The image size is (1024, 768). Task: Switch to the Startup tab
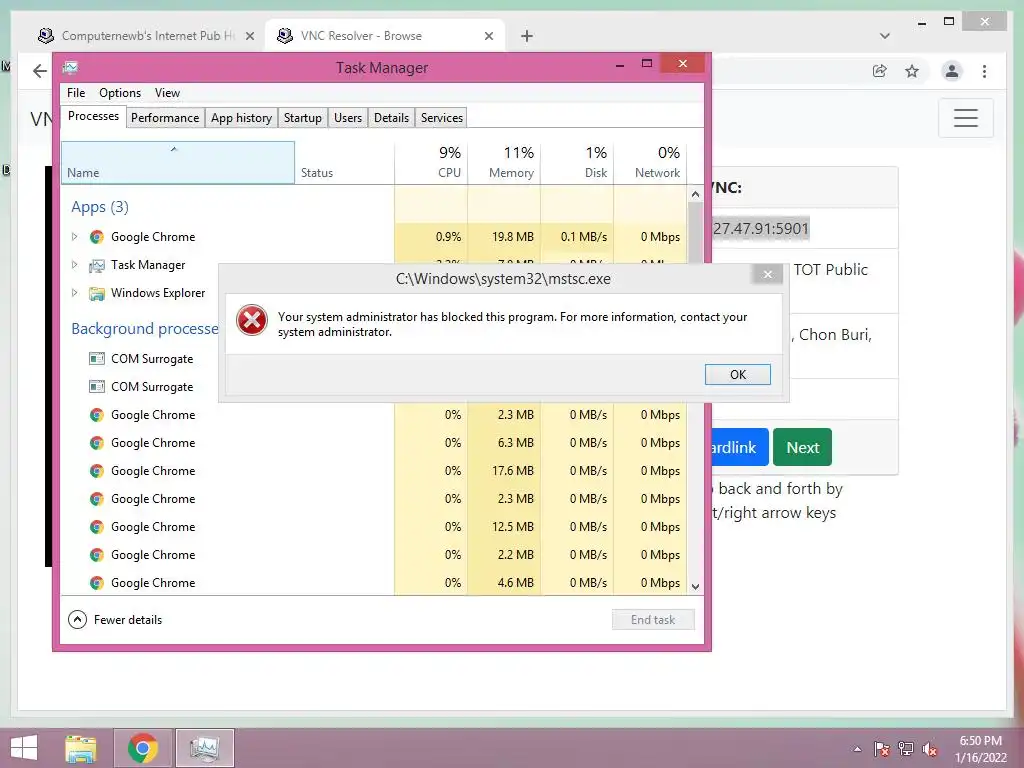[x=302, y=118]
